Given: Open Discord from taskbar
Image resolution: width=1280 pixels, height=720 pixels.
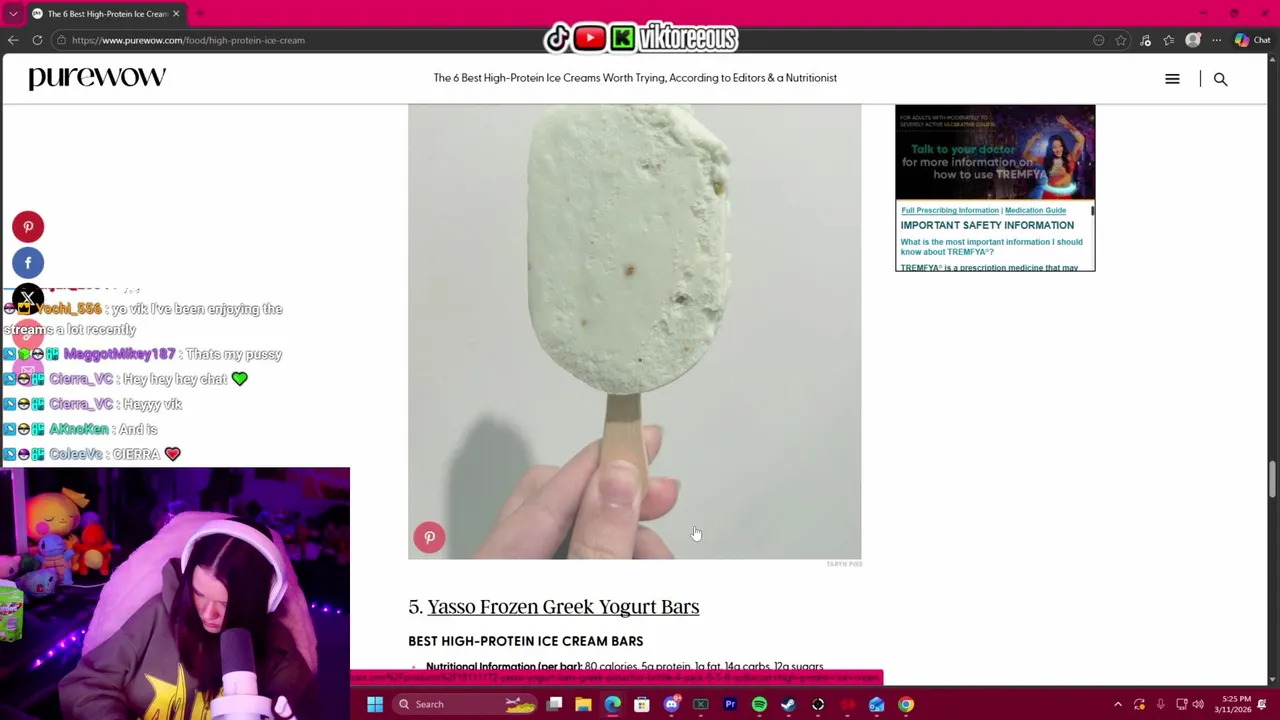Looking at the screenshot, I should (671, 705).
